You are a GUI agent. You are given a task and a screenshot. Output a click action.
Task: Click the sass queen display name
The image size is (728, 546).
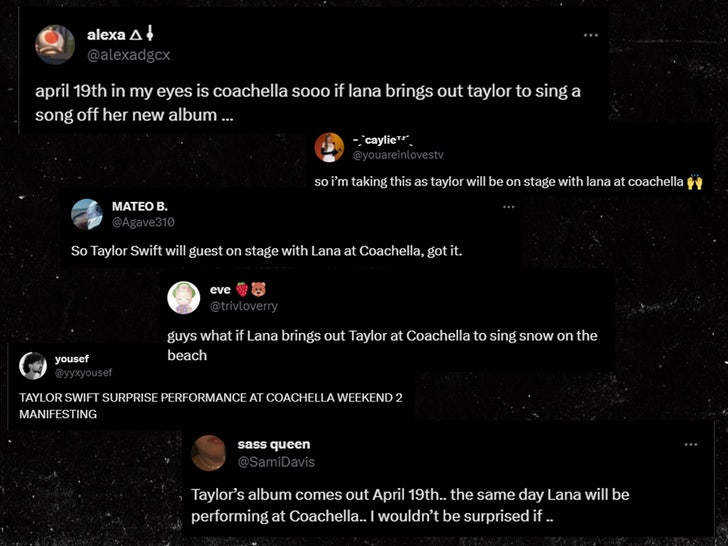coord(274,444)
